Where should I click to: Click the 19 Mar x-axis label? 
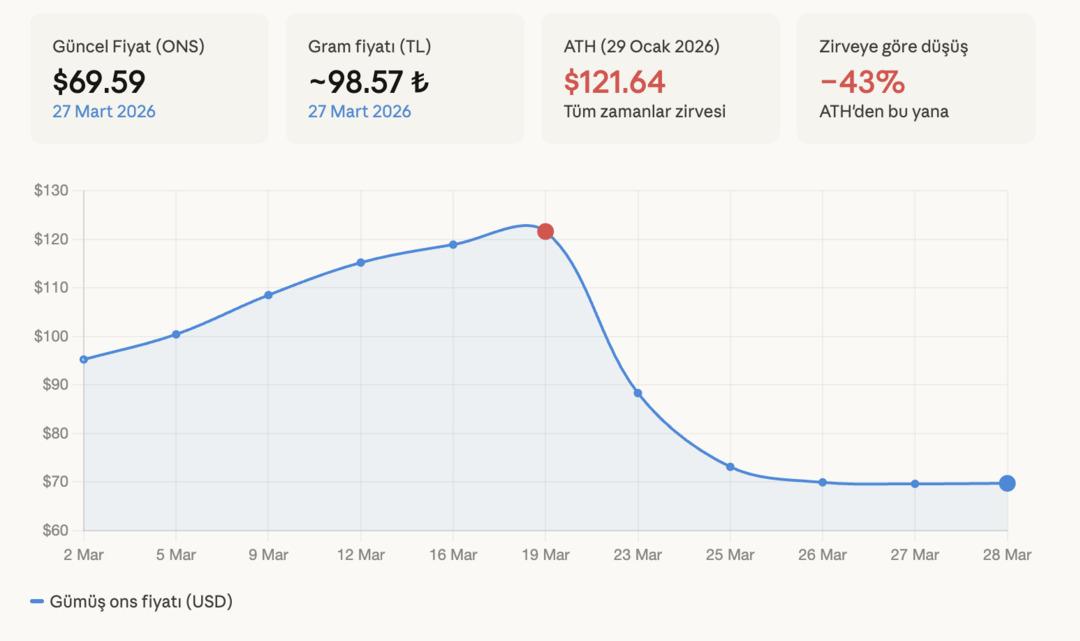545,554
